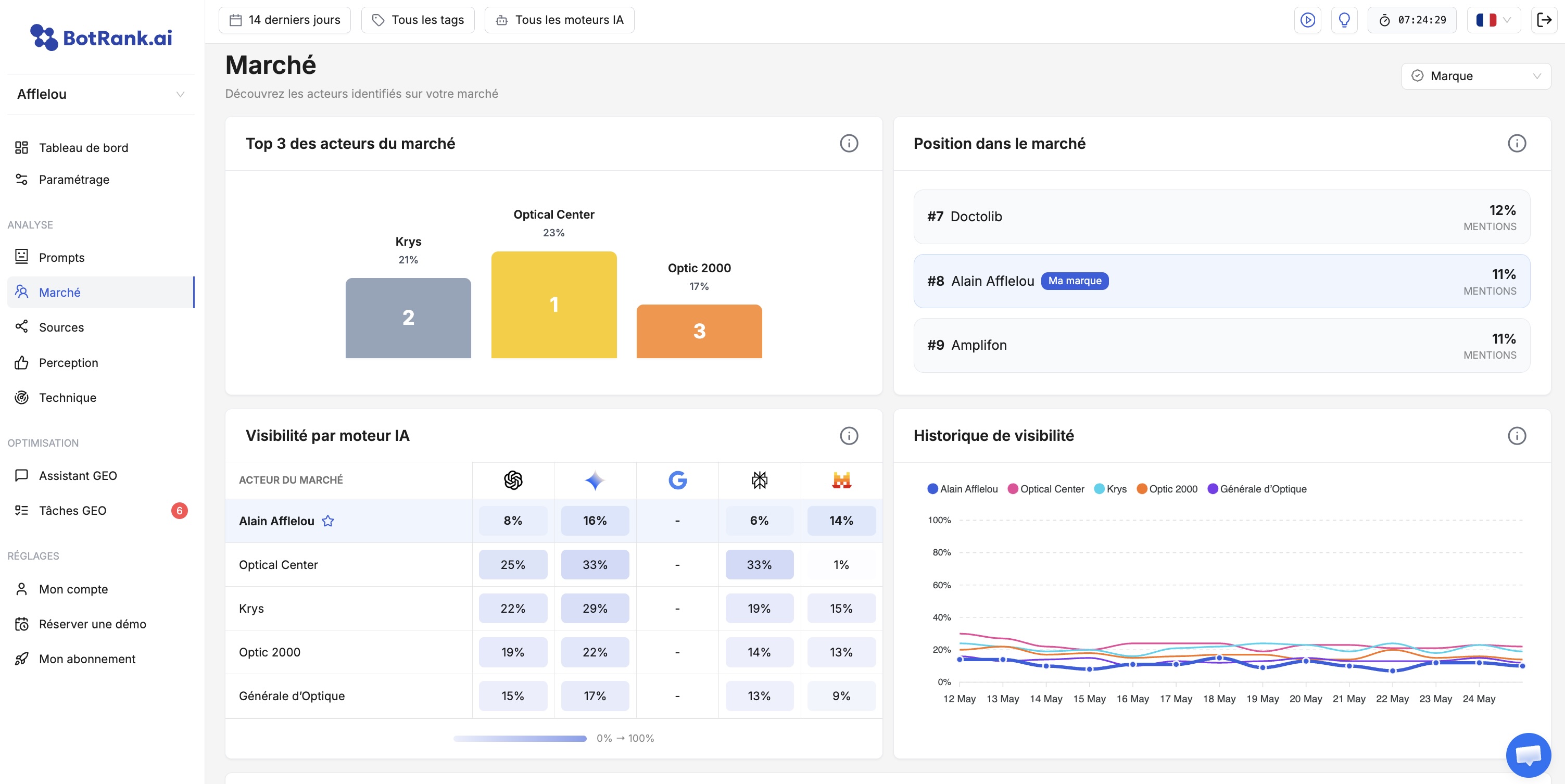Go to Tableau de bord
This screenshot has width=1565, height=784.
101,147
